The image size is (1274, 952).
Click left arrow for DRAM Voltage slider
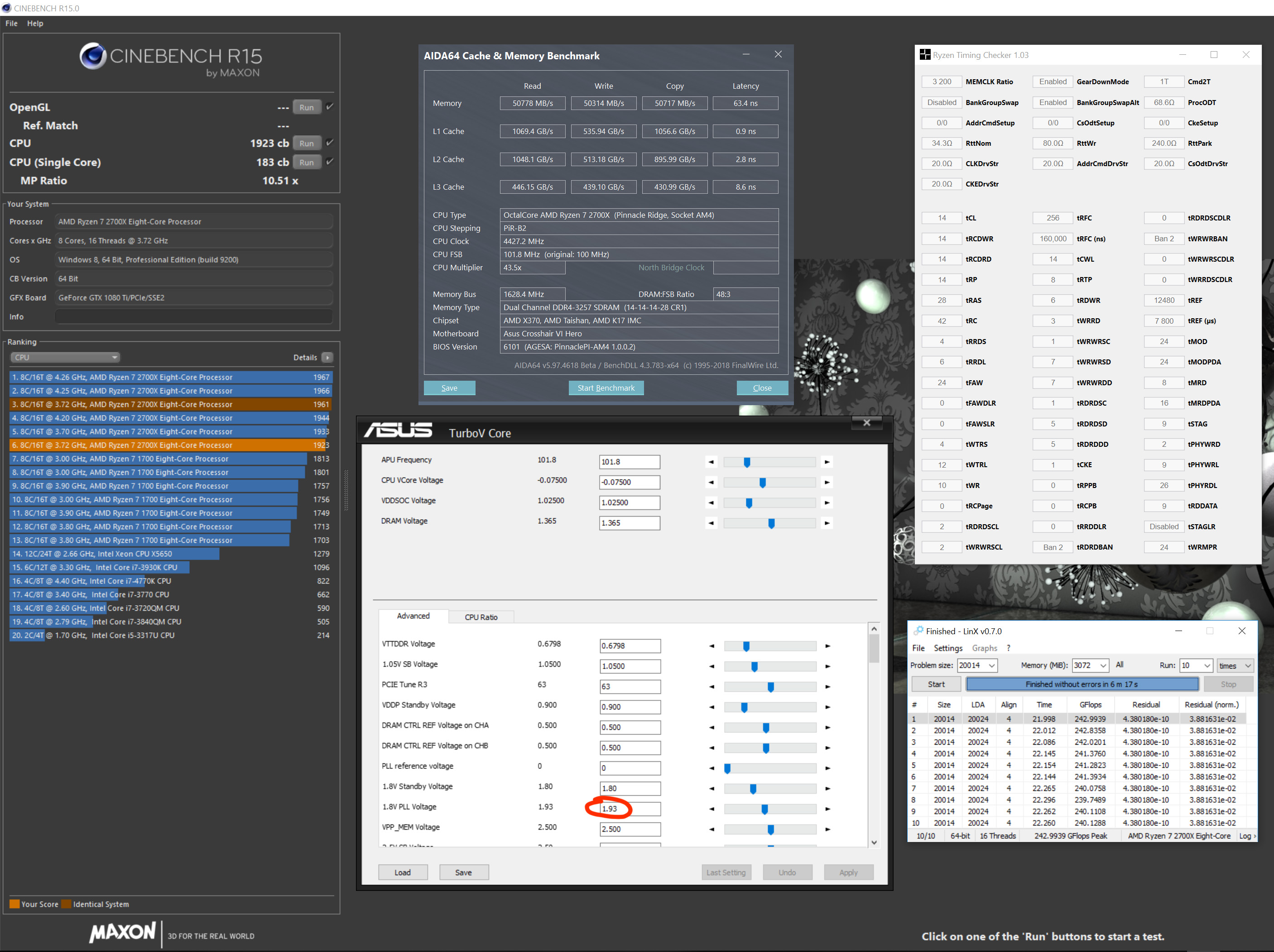pyautogui.click(x=712, y=523)
